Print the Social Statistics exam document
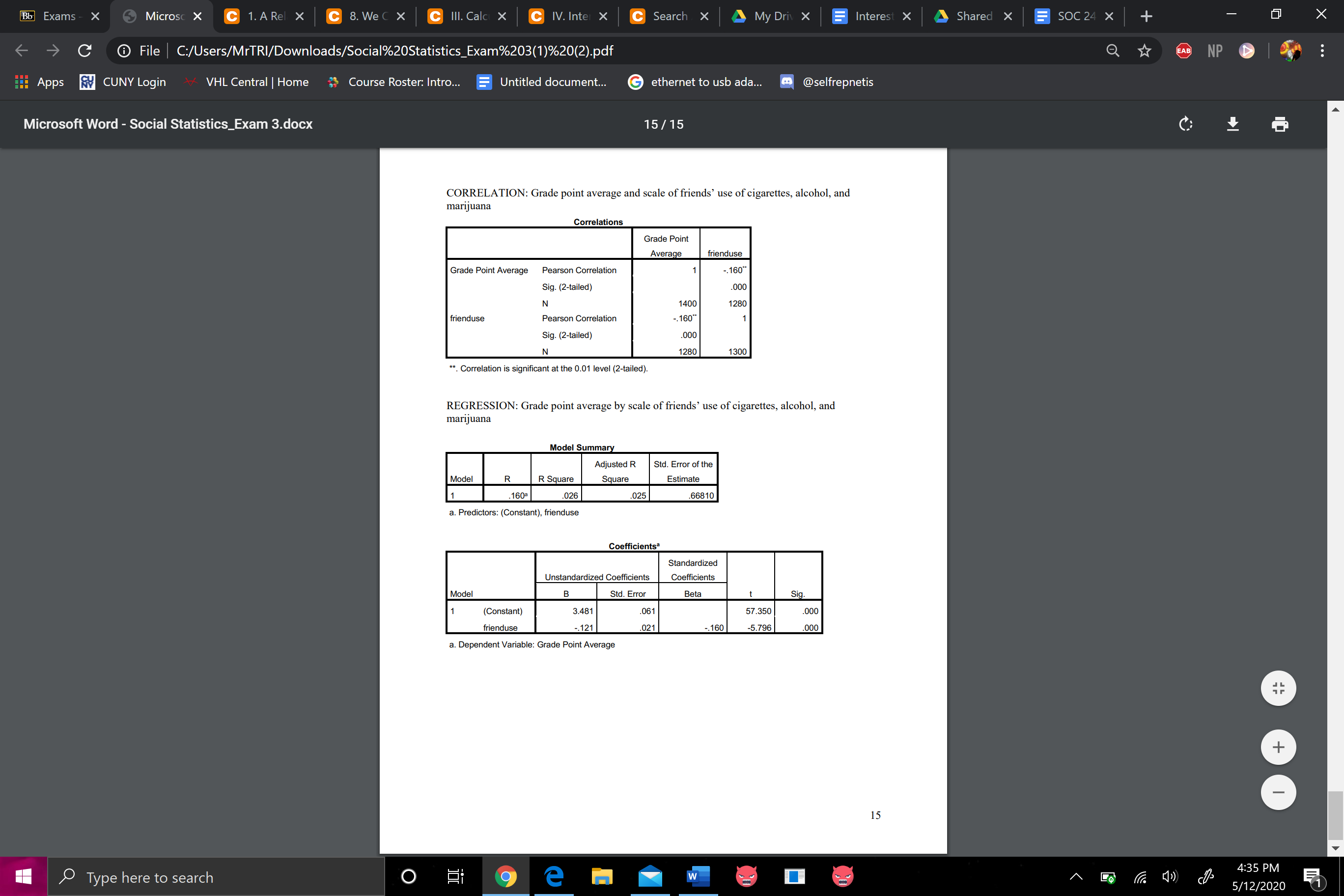Image resolution: width=1344 pixels, height=896 pixels. (x=1280, y=124)
